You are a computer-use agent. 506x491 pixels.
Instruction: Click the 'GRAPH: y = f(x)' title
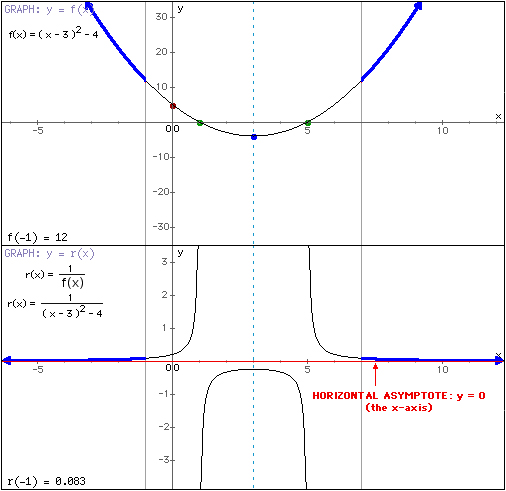(49, 10)
